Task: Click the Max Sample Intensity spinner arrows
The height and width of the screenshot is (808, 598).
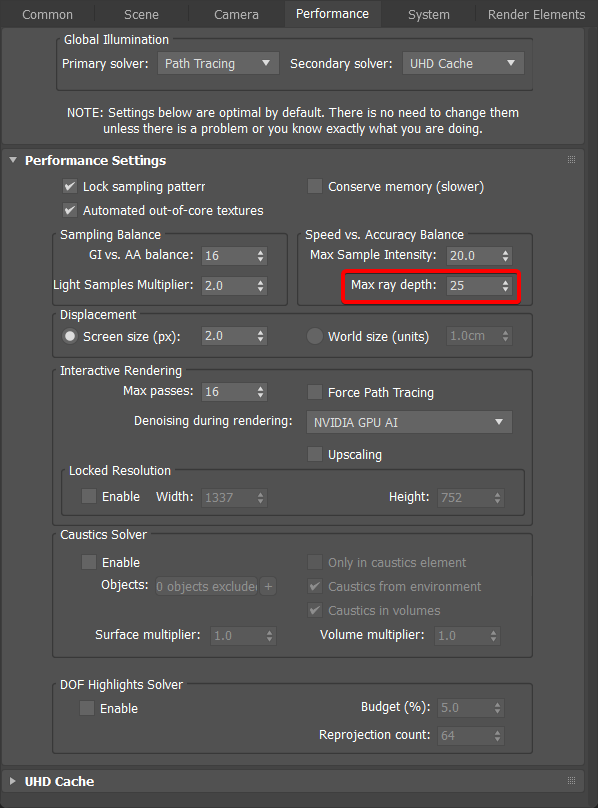Action: click(505, 256)
